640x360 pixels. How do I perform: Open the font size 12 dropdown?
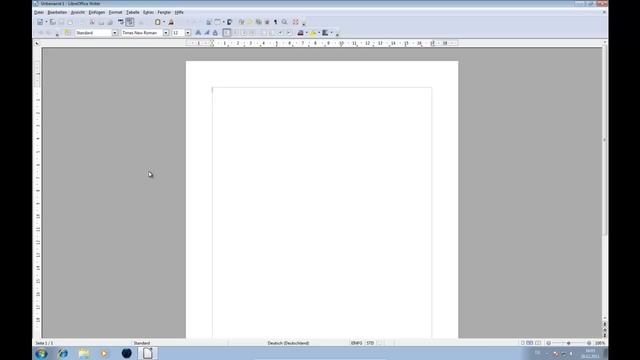[x=188, y=33]
